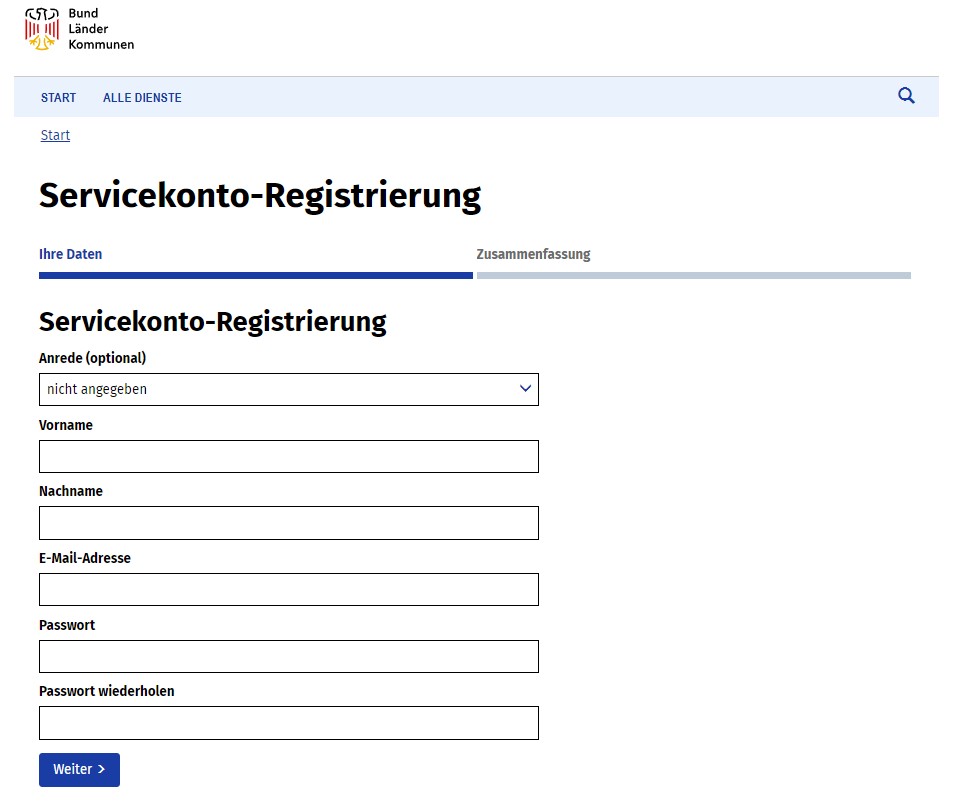Follow the Start breadcrumb link
The width and height of the screenshot is (963, 811).
(x=55, y=135)
